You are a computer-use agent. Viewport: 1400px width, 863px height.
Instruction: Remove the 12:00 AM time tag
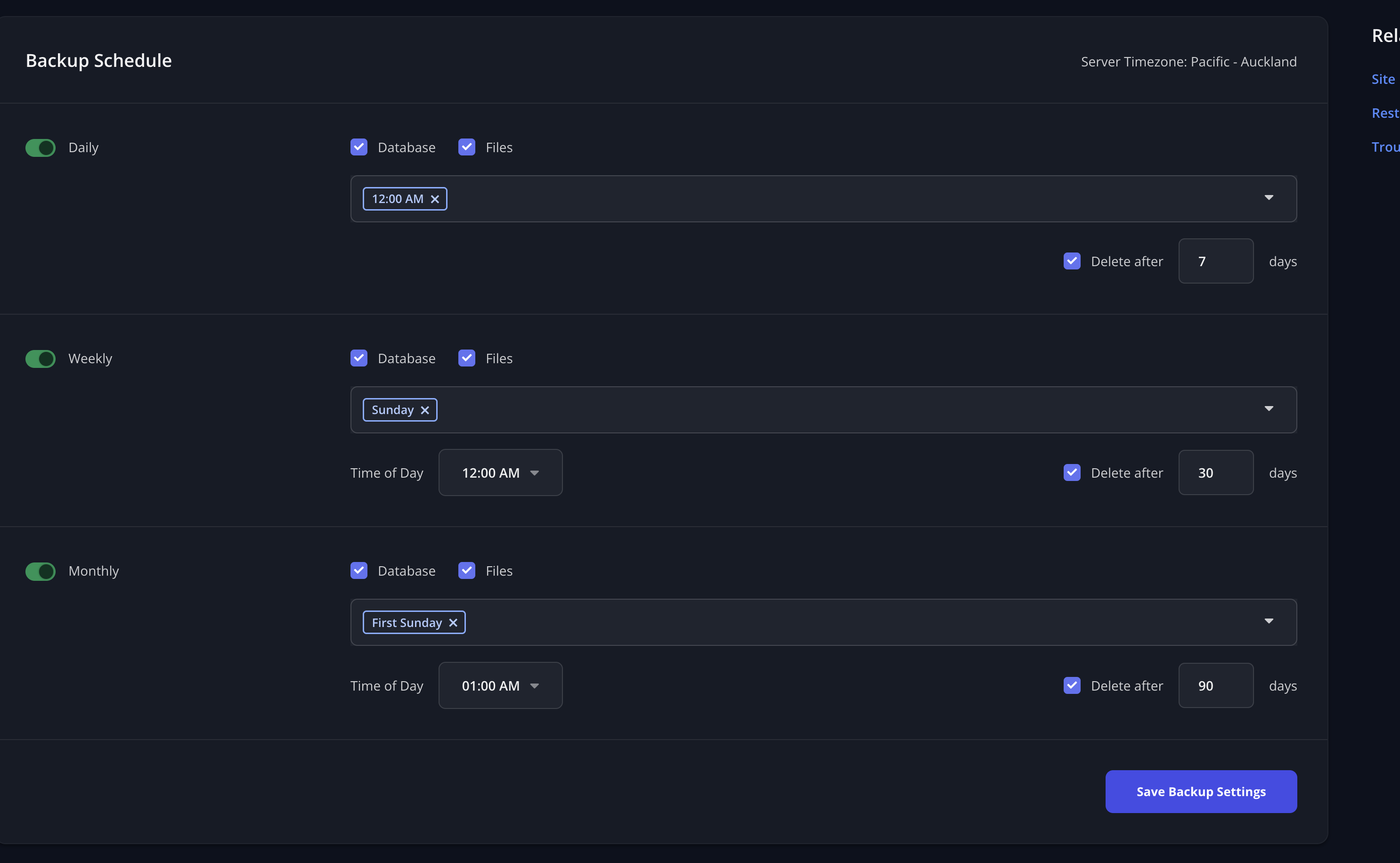pos(435,199)
